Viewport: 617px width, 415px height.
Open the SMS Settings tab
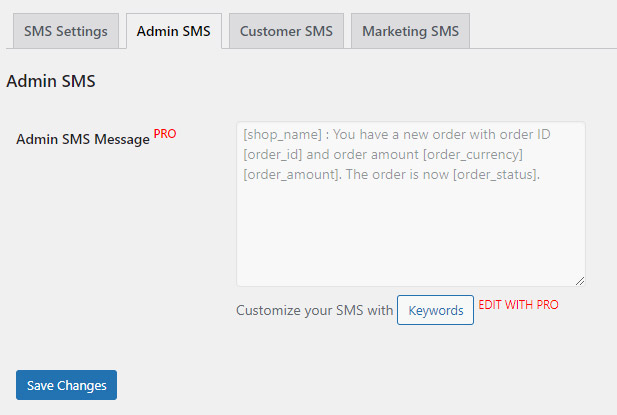point(66,31)
